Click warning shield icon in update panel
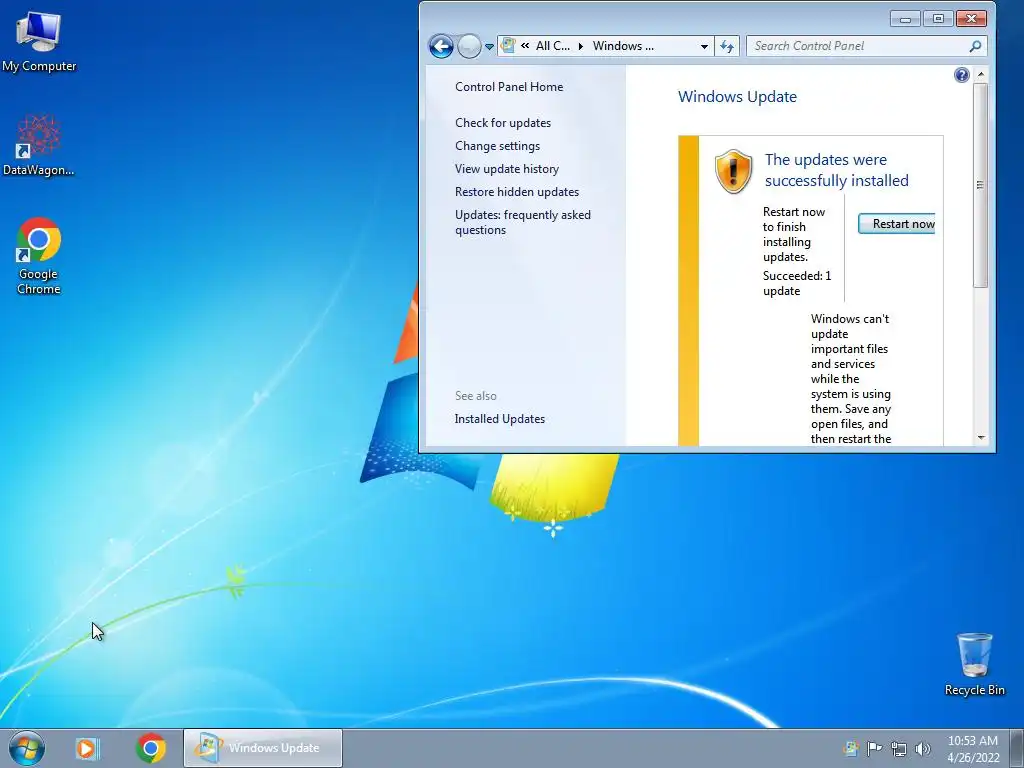This screenshot has width=1024, height=768. [733, 171]
